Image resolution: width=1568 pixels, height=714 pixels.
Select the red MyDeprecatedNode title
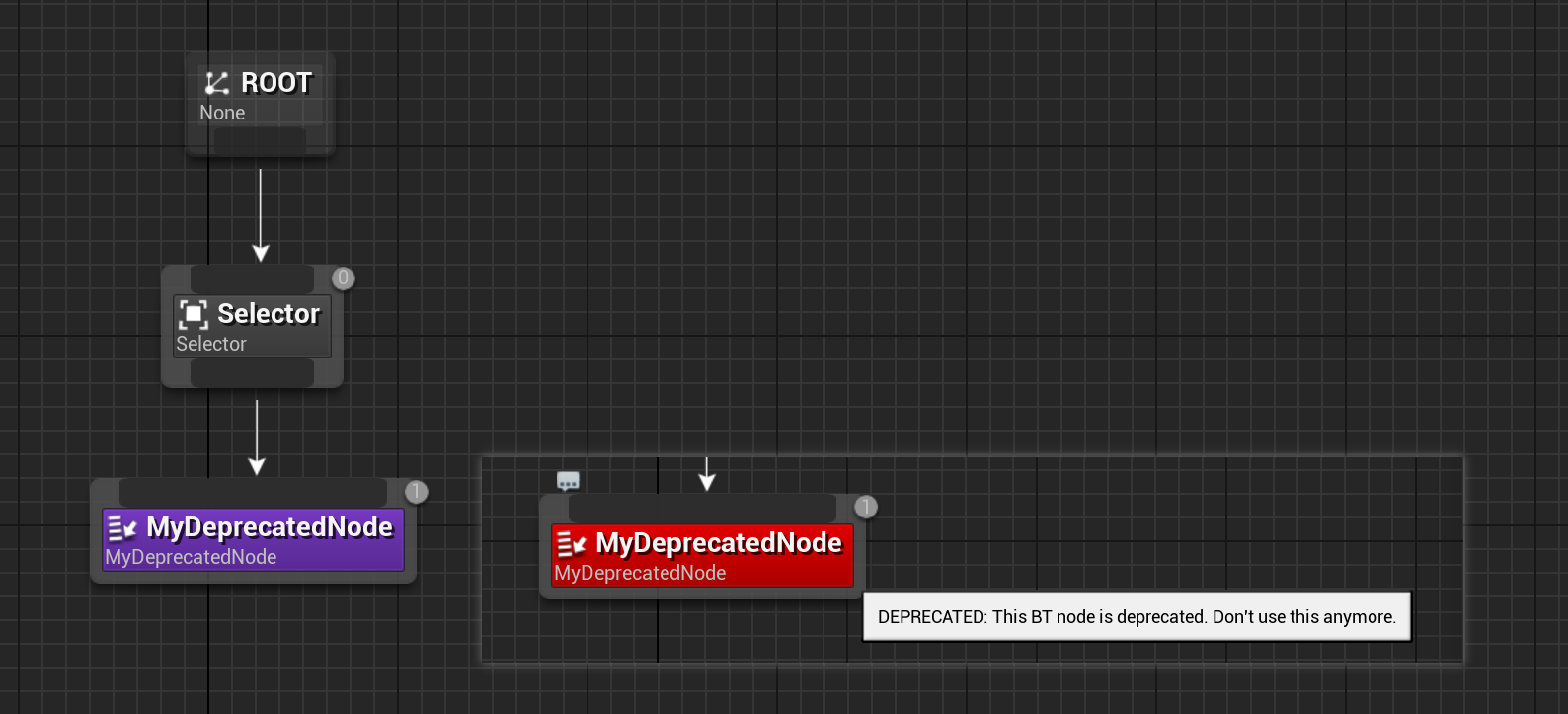click(719, 543)
